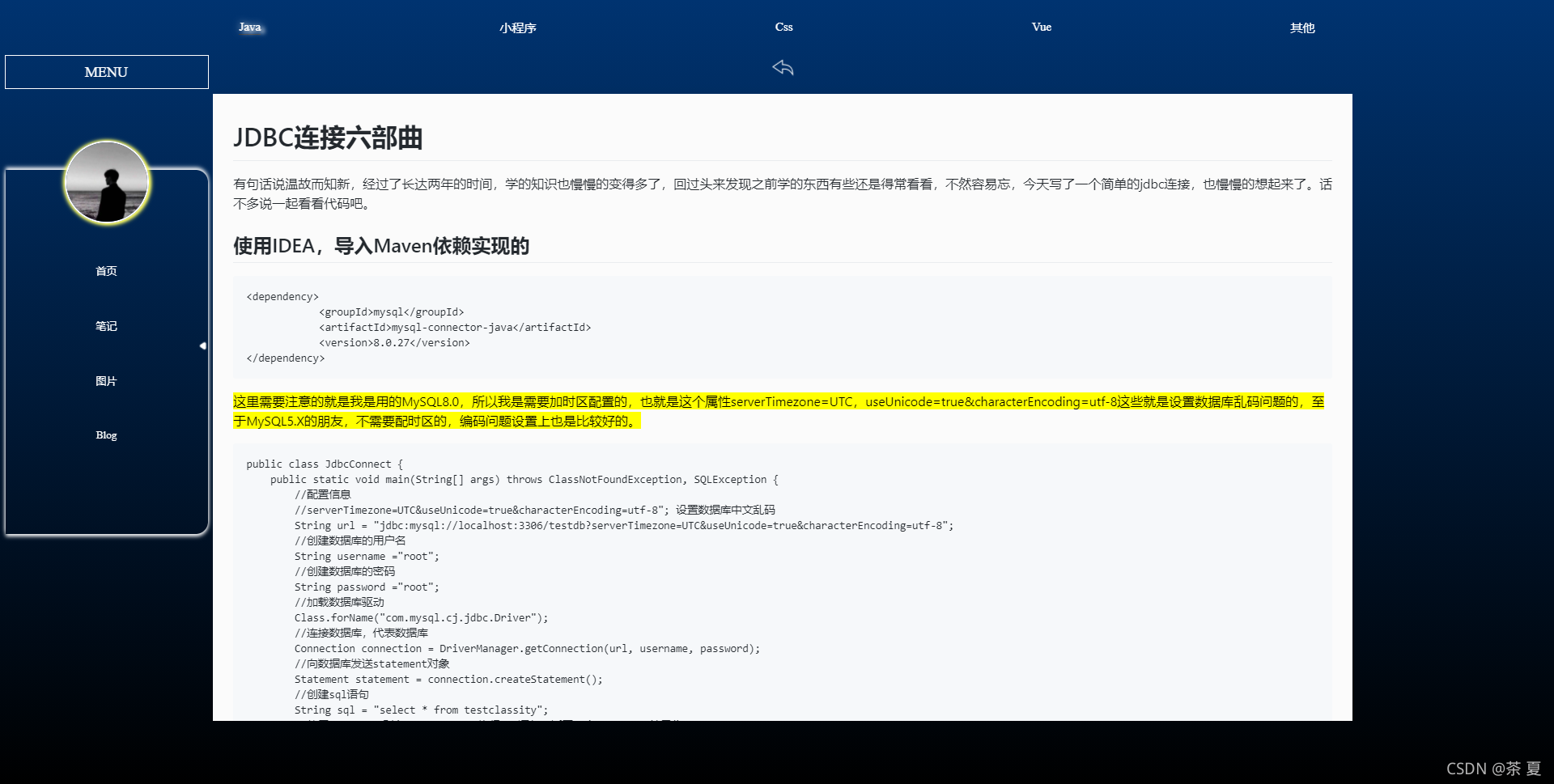Click the //创建sql语句 comment line
This screenshot has height=784, width=1554.
[x=332, y=695]
